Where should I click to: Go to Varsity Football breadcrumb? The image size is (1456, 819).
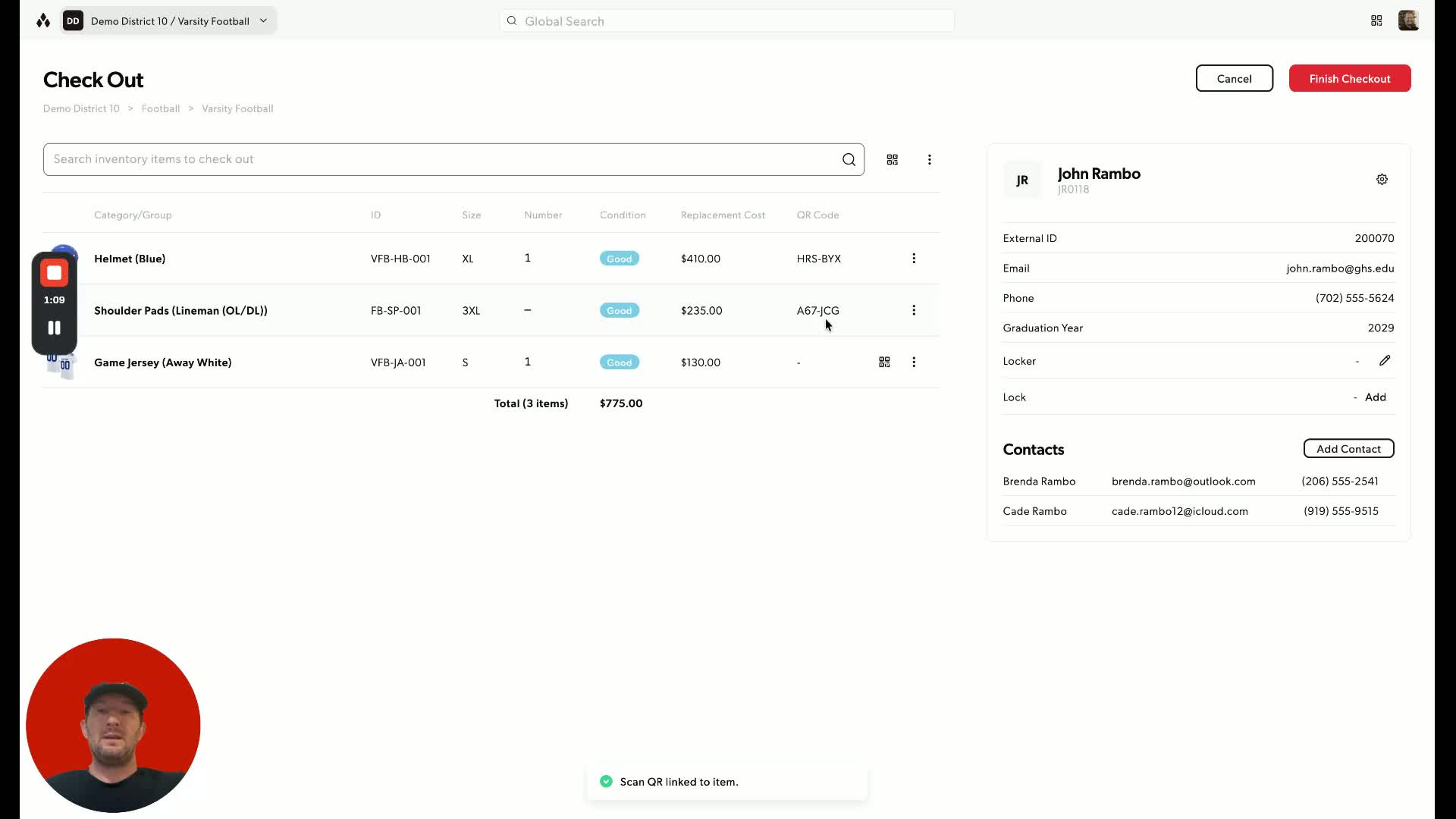coord(237,108)
